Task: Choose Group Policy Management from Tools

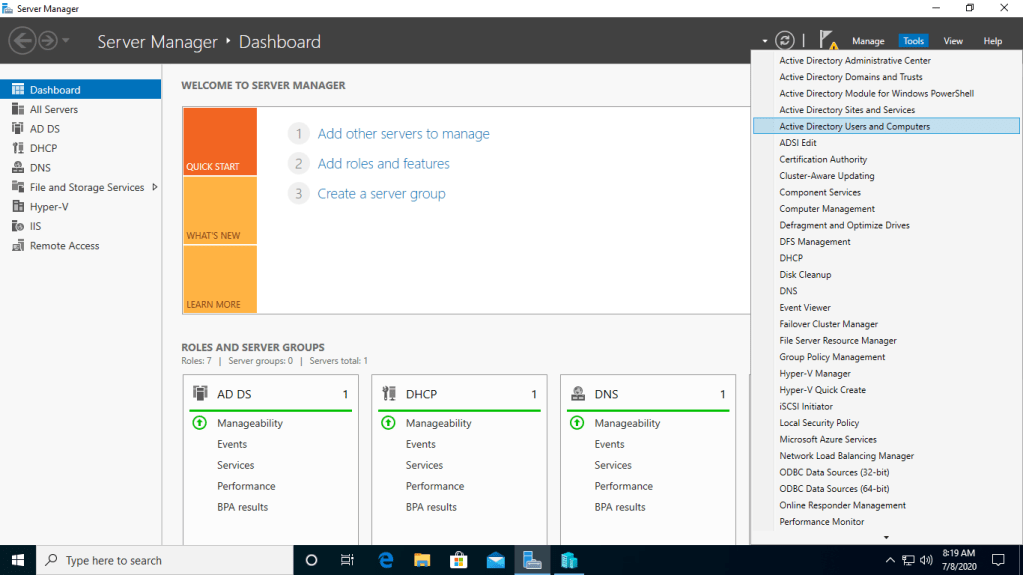Action: tap(832, 357)
